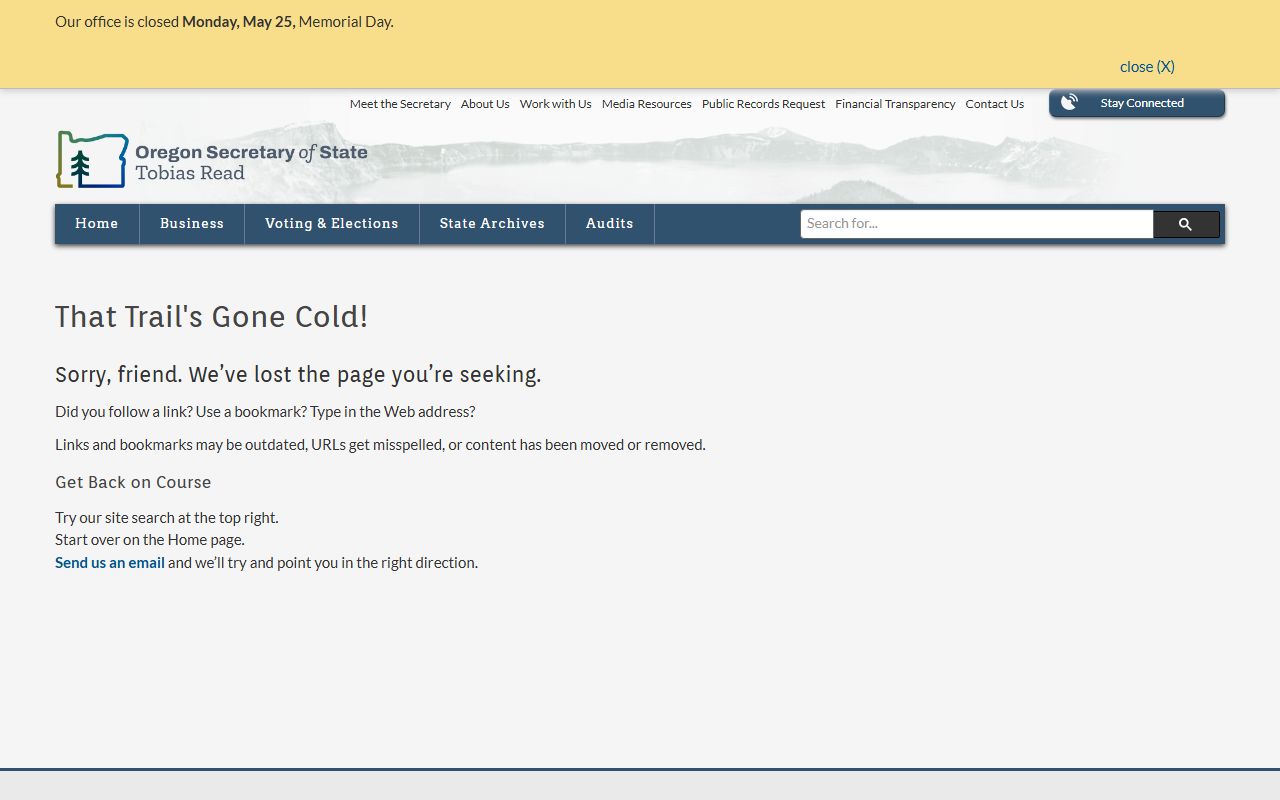Visit Work with Us page
1280x800 pixels.
(x=556, y=104)
